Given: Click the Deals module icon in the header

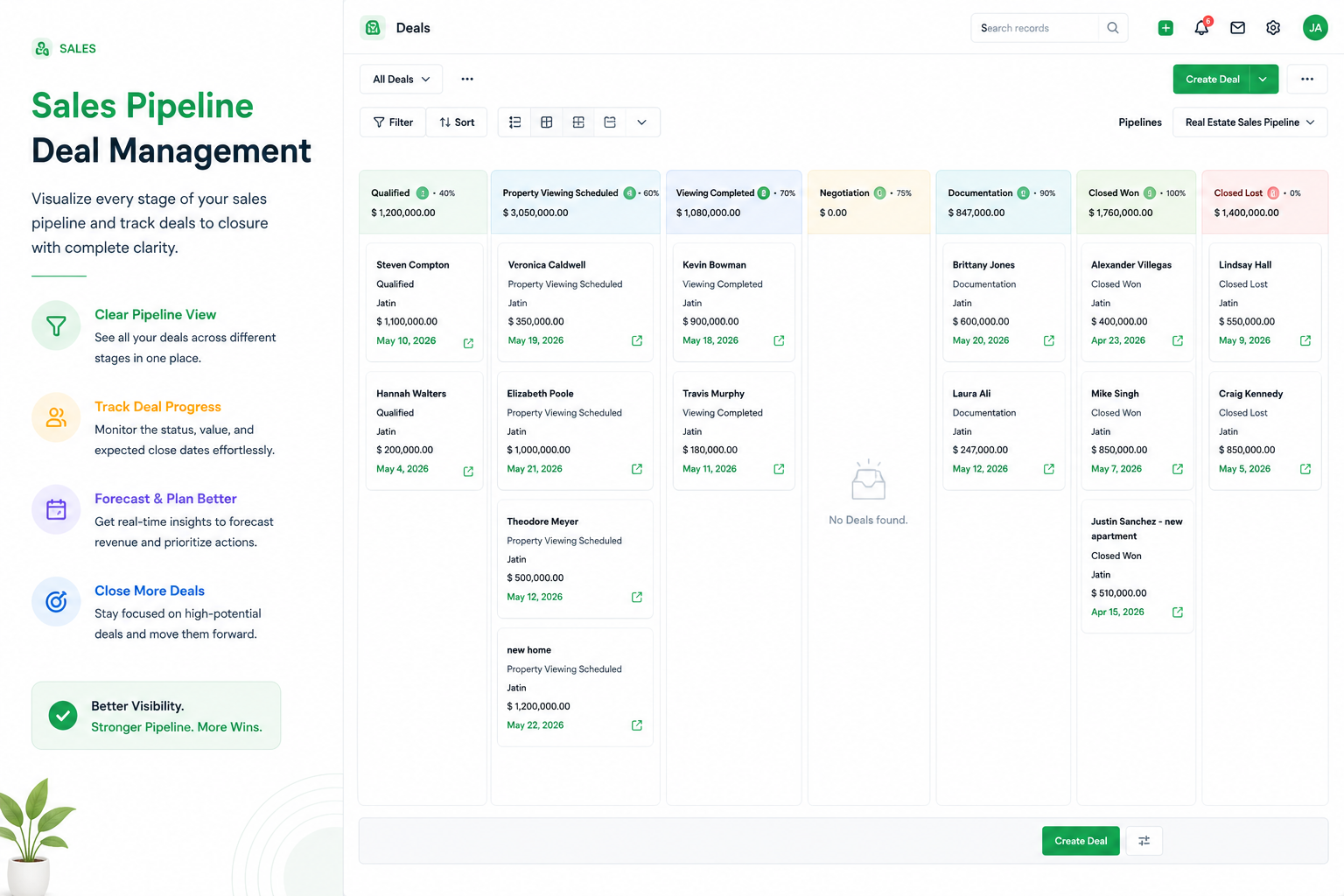Looking at the screenshot, I should 373,28.
